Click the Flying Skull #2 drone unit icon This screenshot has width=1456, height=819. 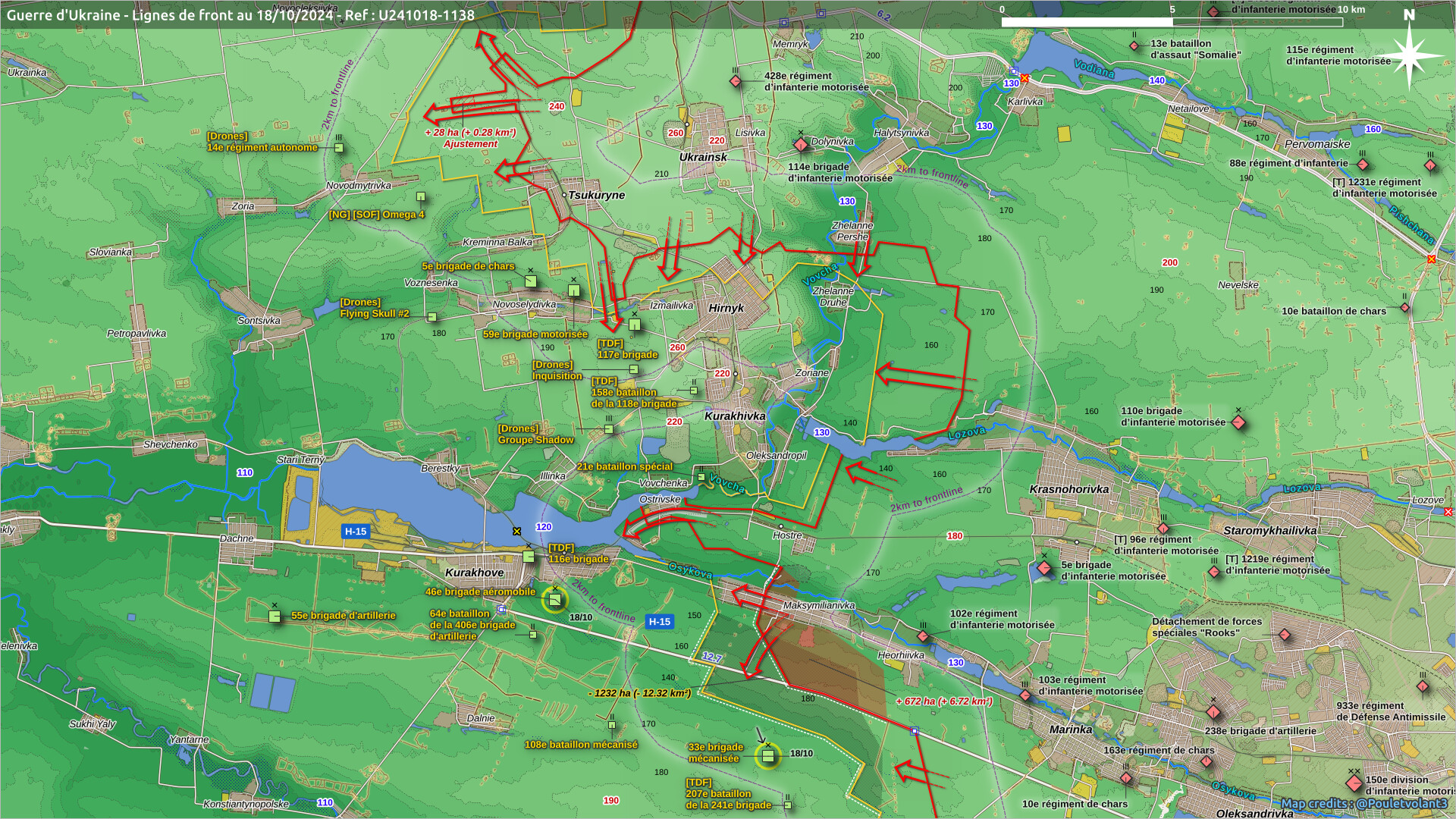click(x=432, y=317)
